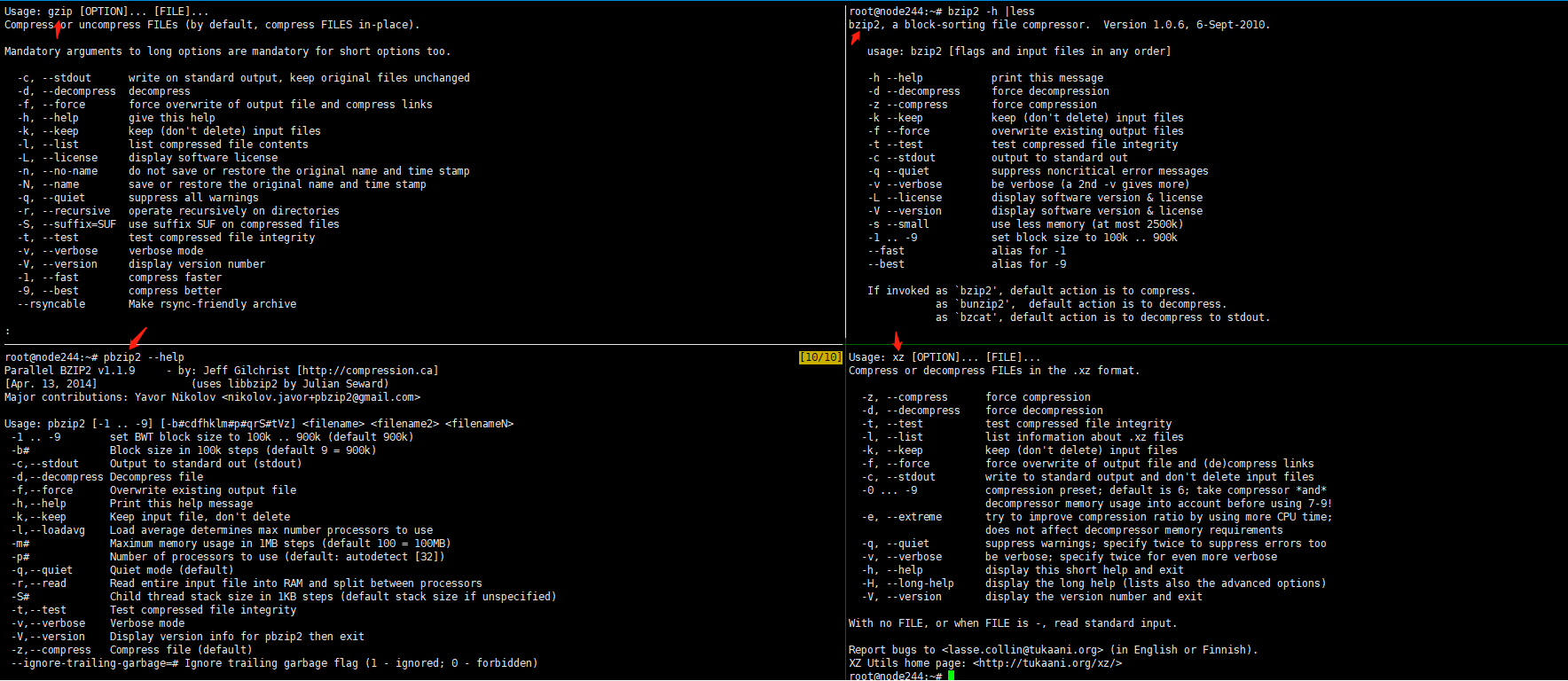Click the gzip '-9, --best' option
The height and width of the screenshot is (681, 1568).
click(48, 291)
